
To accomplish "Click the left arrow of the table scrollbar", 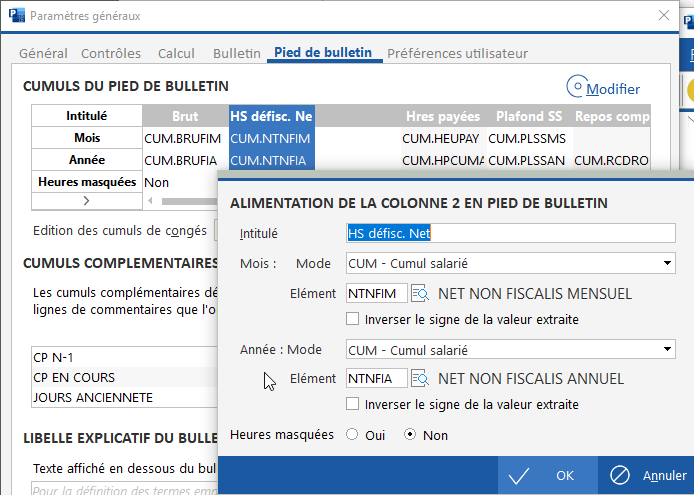I will 150,201.
